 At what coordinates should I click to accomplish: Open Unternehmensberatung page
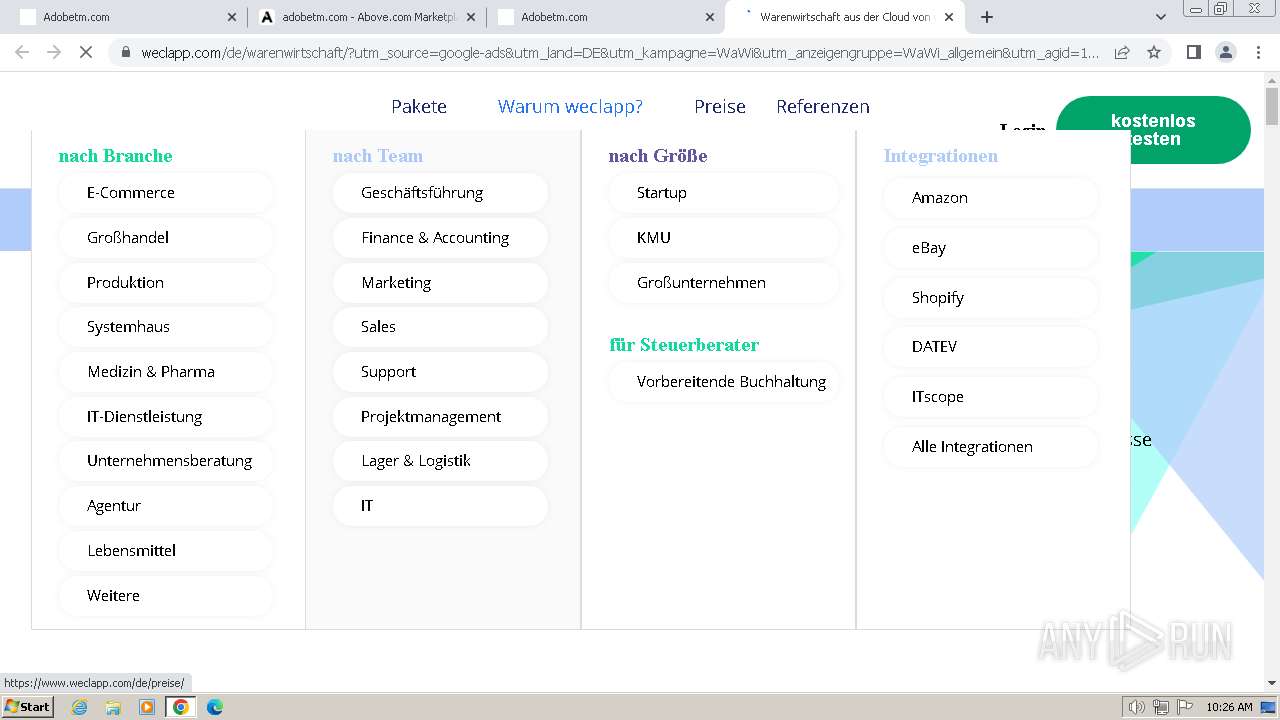[166, 461]
